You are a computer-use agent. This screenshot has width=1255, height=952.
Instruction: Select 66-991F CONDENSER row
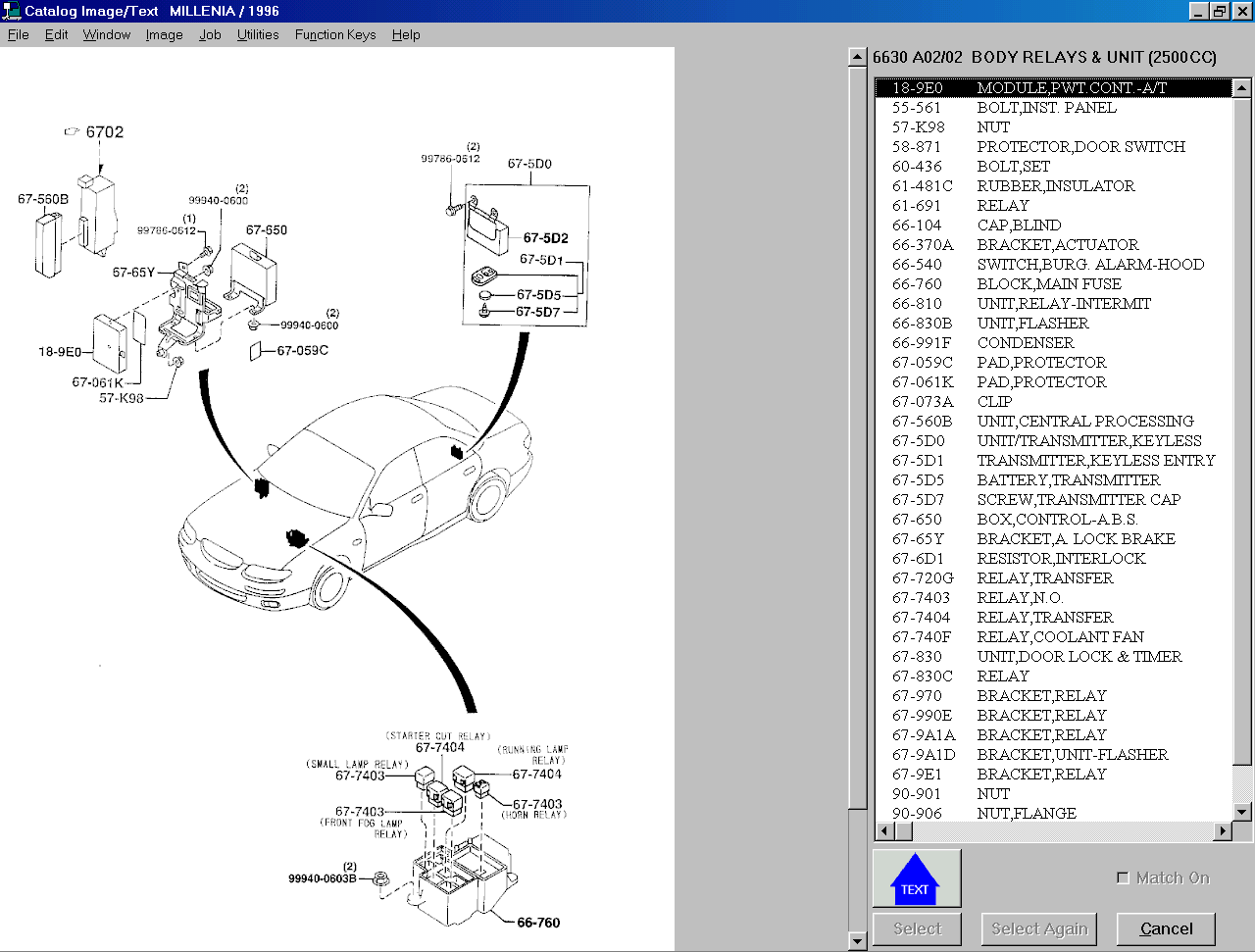coord(1053,342)
